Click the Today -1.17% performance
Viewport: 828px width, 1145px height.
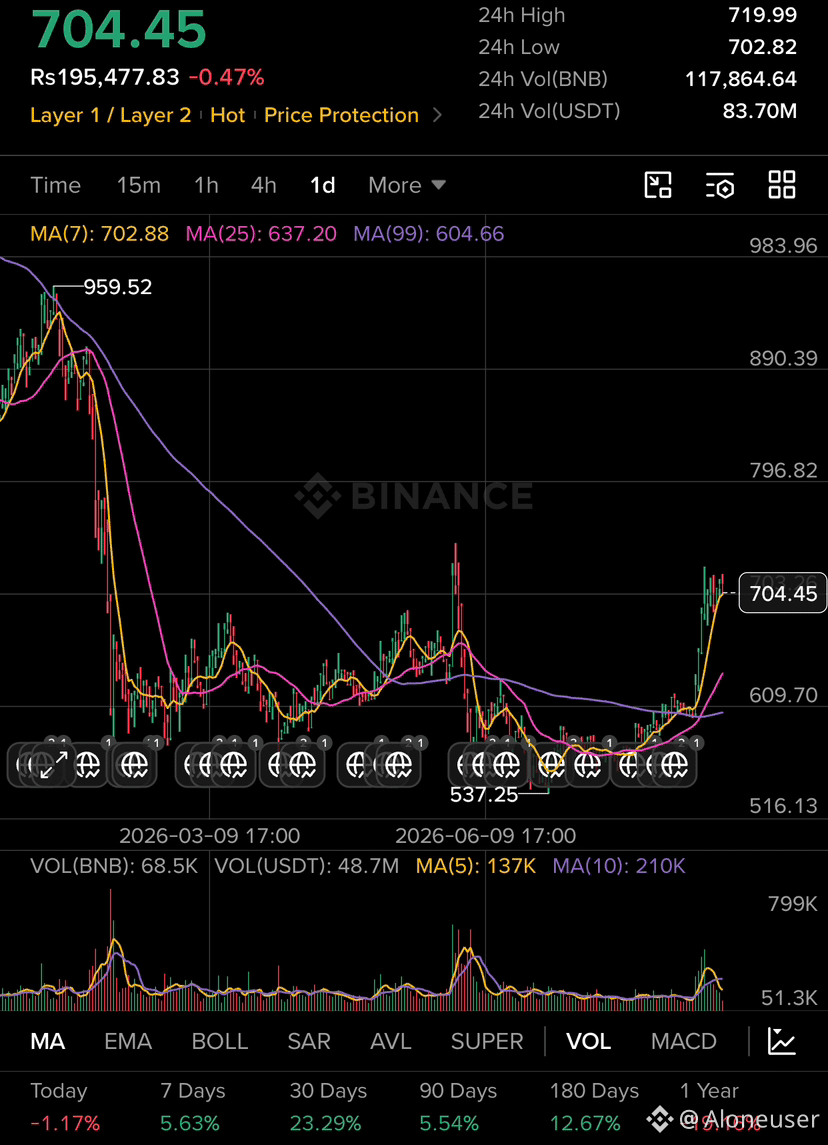[x=65, y=1106]
